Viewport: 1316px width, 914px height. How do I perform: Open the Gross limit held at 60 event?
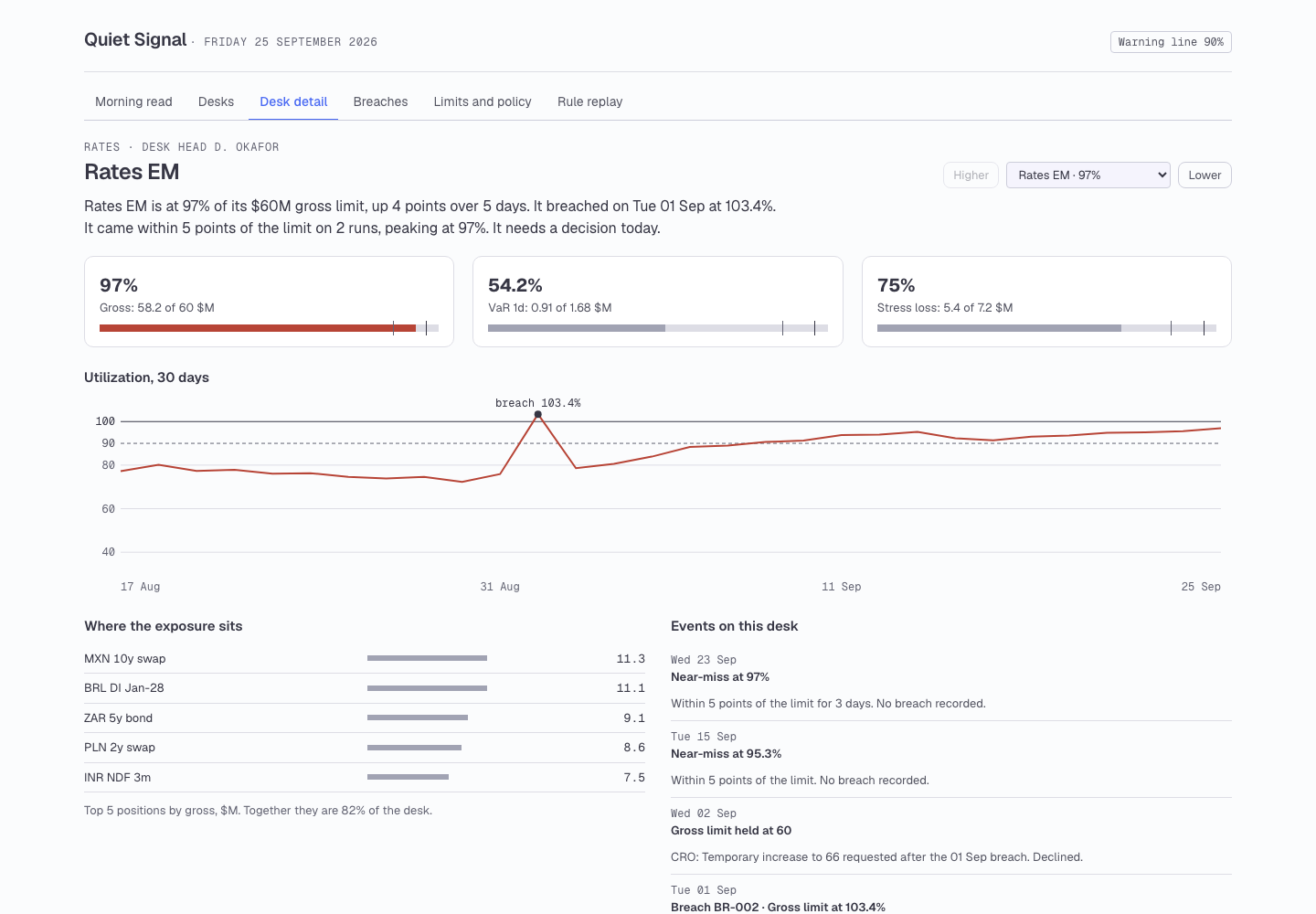click(951, 835)
